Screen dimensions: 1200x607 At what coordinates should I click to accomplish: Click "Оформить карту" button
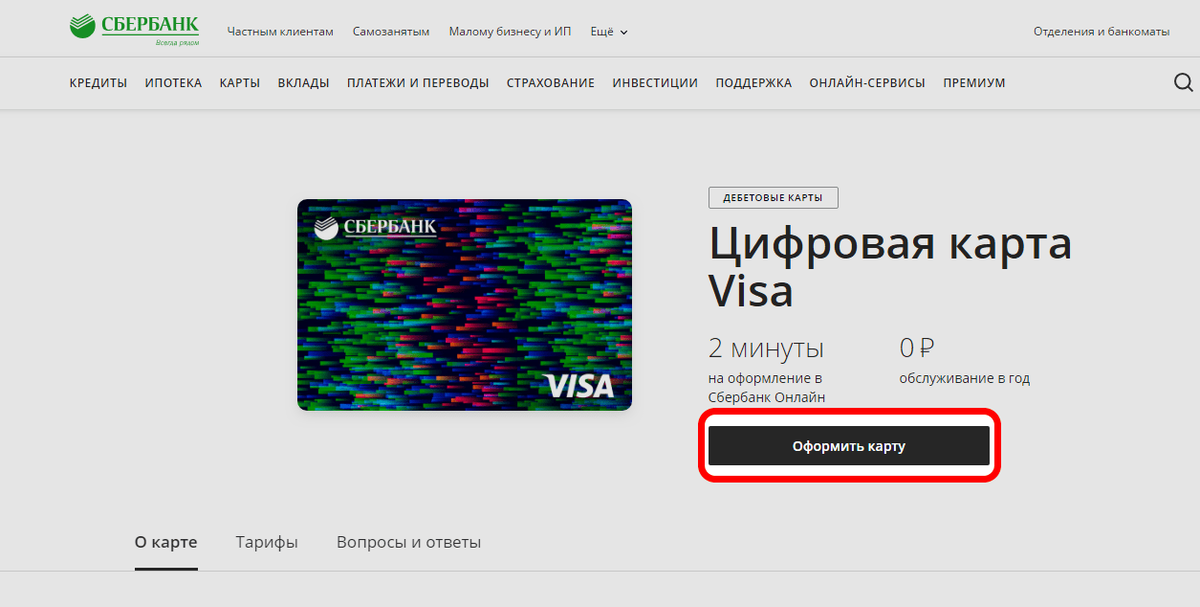point(849,446)
